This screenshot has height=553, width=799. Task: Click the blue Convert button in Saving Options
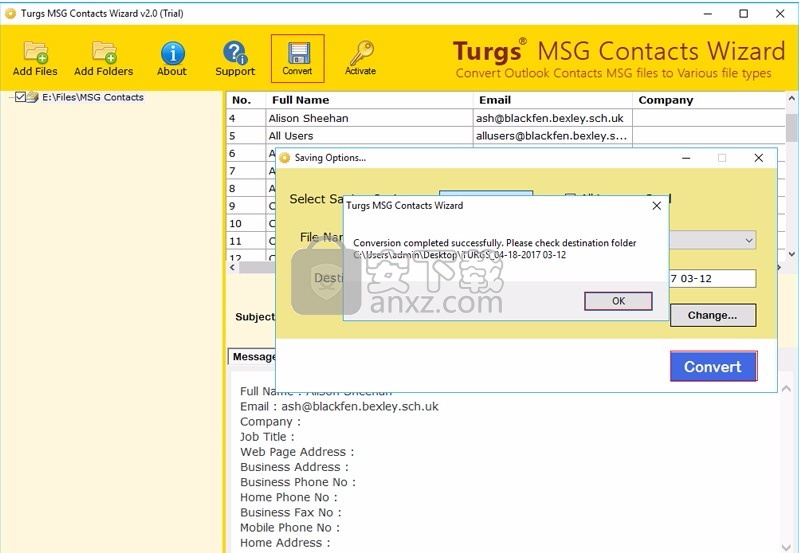(x=713, y=366)
